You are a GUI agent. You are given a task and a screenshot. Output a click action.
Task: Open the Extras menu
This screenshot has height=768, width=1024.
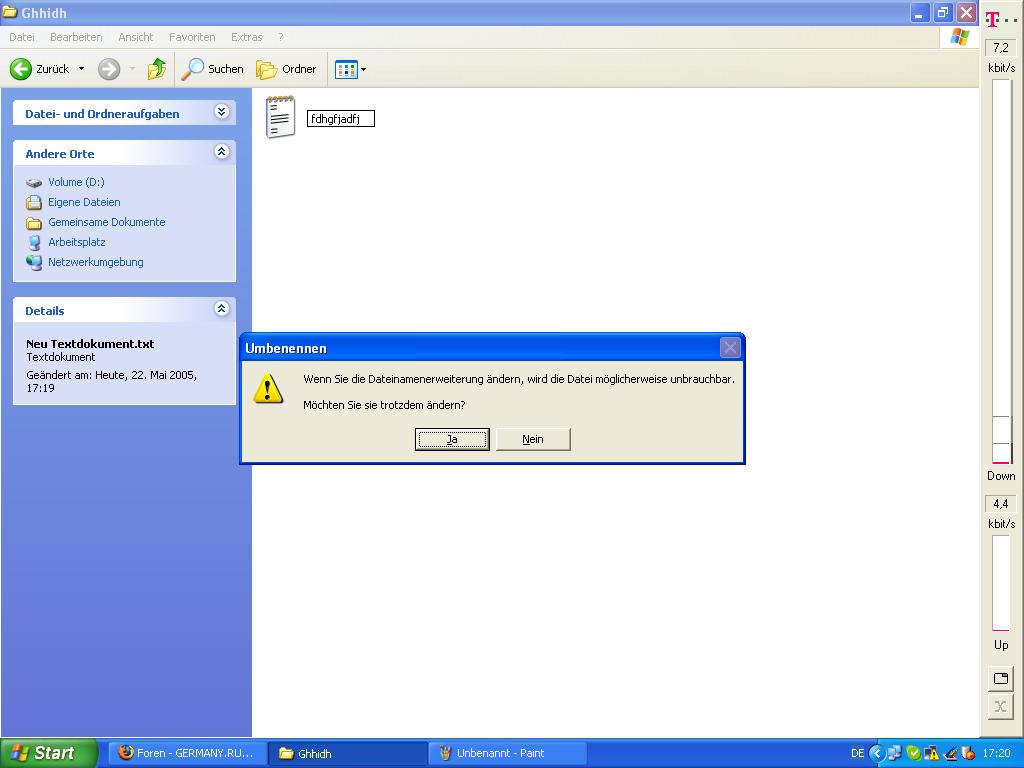click(246, 37)
